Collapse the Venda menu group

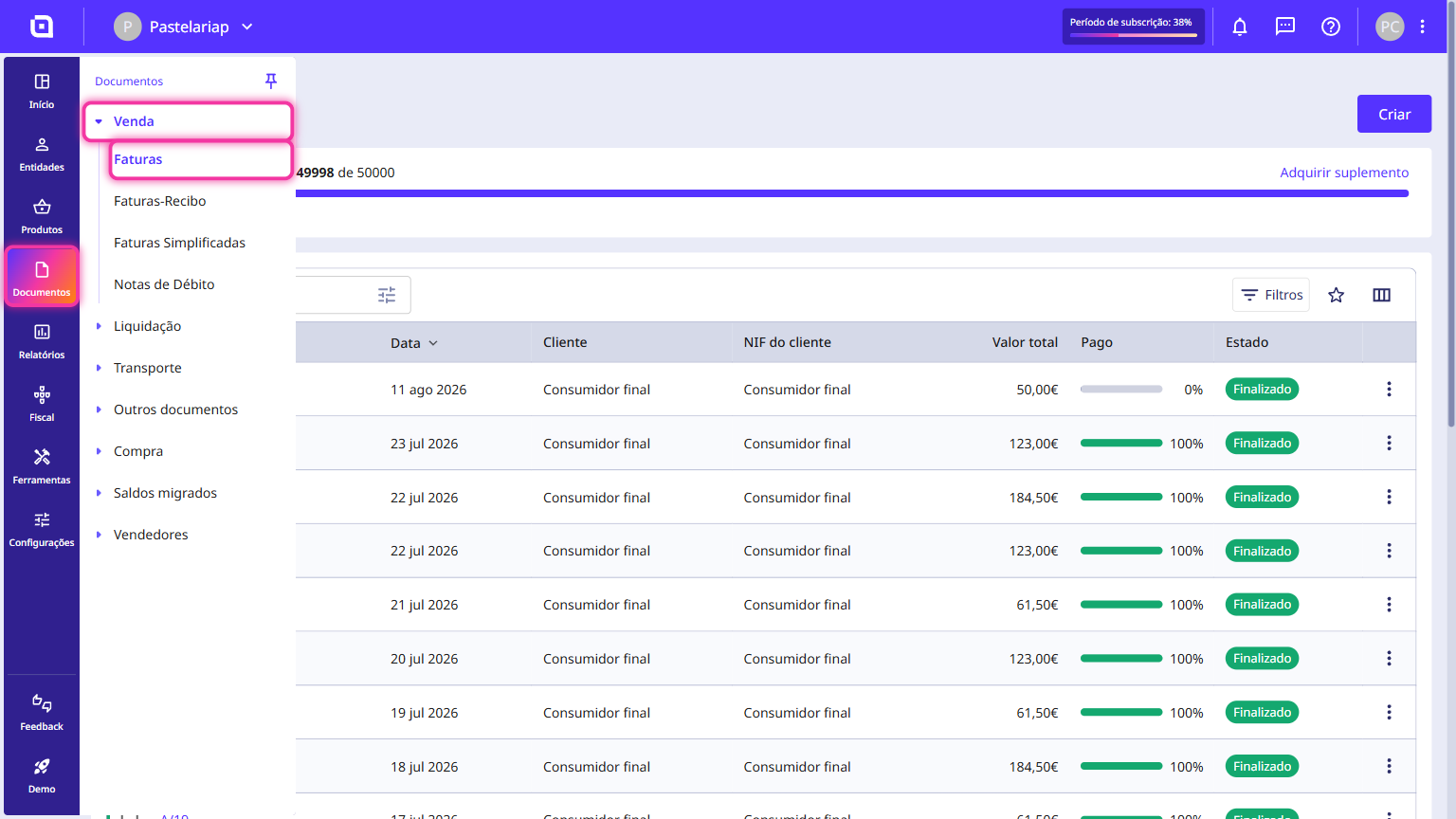click(189, 121)
